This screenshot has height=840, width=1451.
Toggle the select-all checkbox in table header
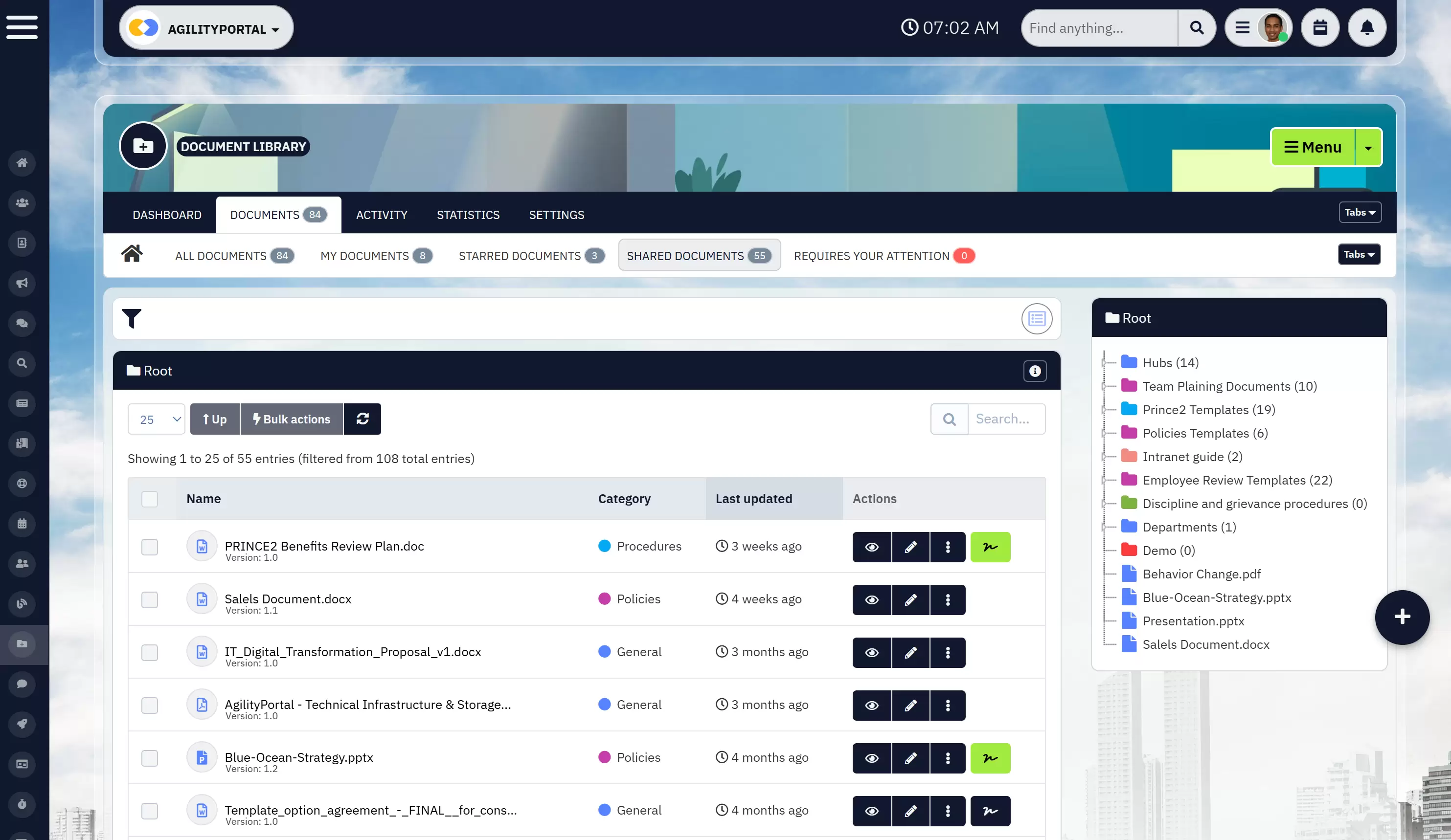pos(150,499)
